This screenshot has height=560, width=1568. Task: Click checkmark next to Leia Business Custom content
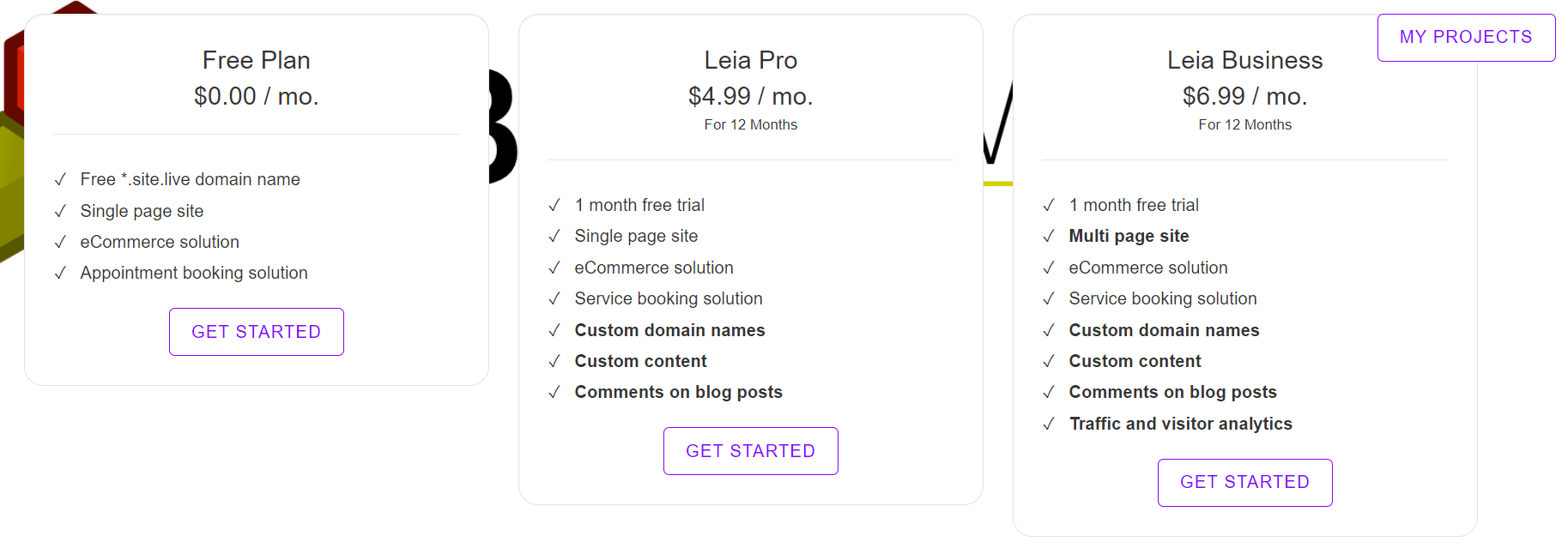click(x=1049, y=361)
